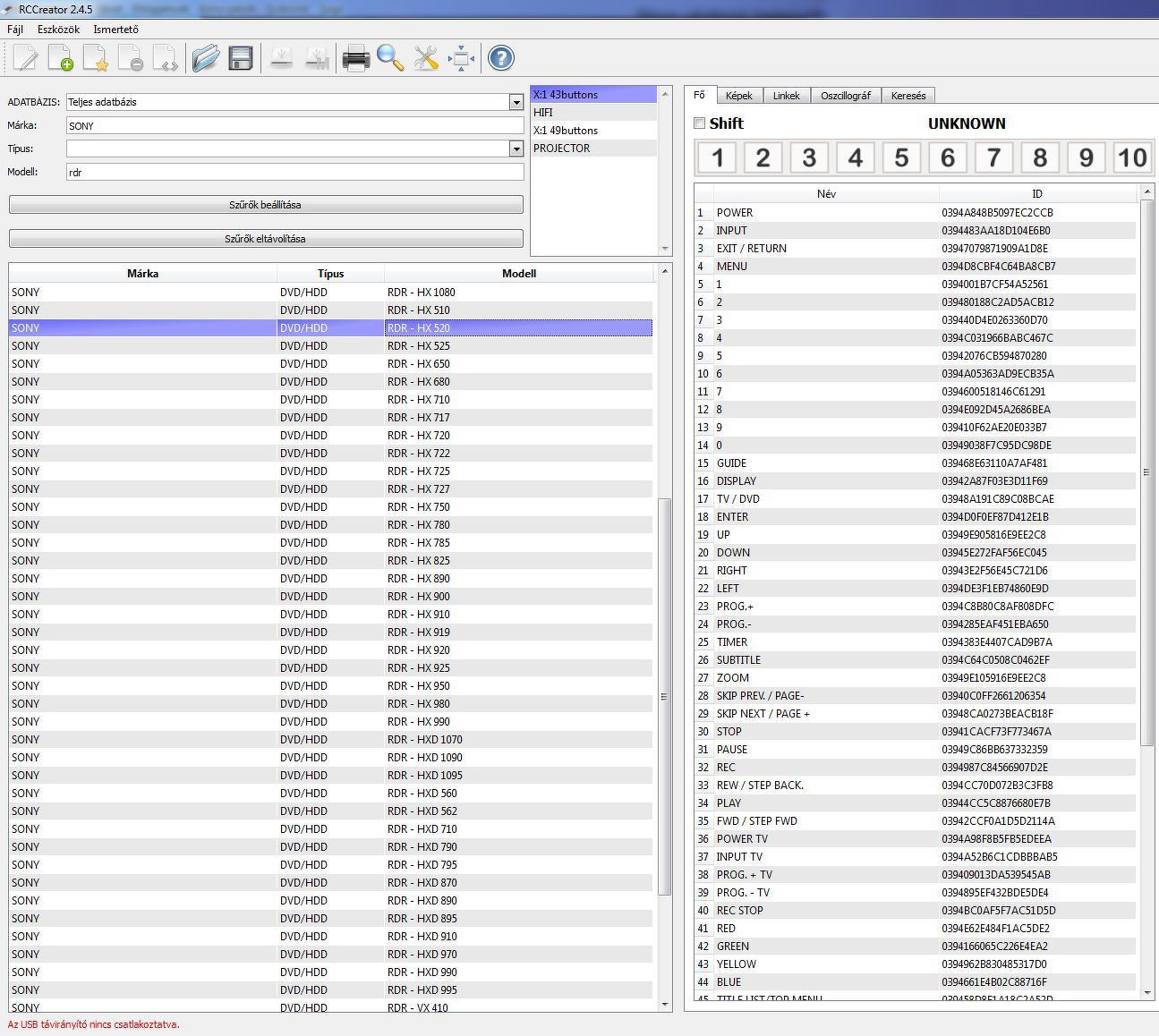The image size is (1159, 1036).
Task: Click the remove document minus icon
Action: (131, 59)
